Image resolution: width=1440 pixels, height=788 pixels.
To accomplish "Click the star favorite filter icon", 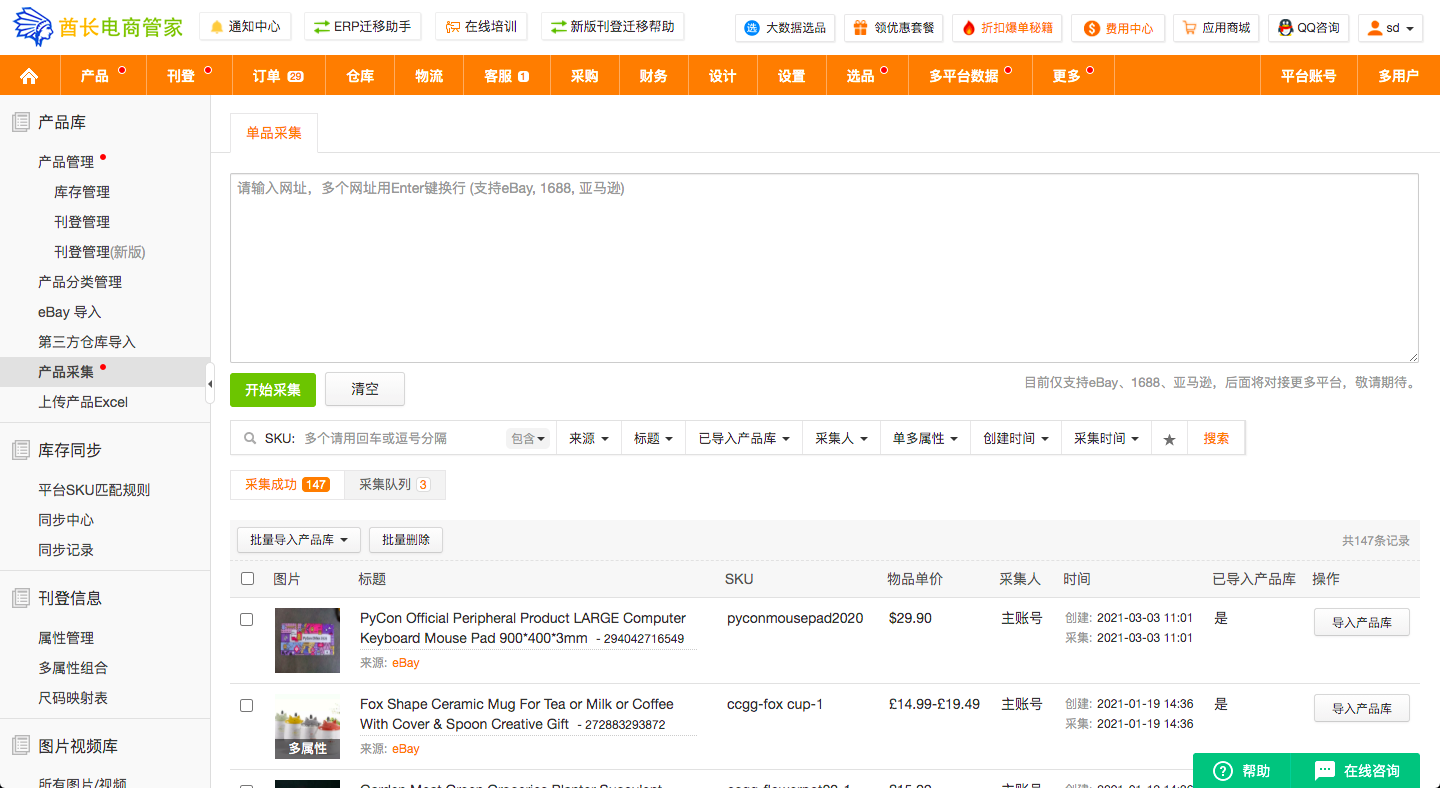I will [1169, 439].
